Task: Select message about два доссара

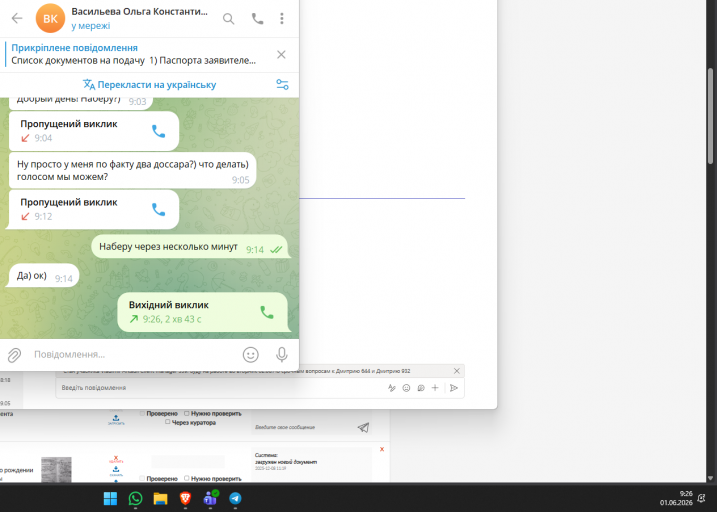Action: click(x=133, y=171)
